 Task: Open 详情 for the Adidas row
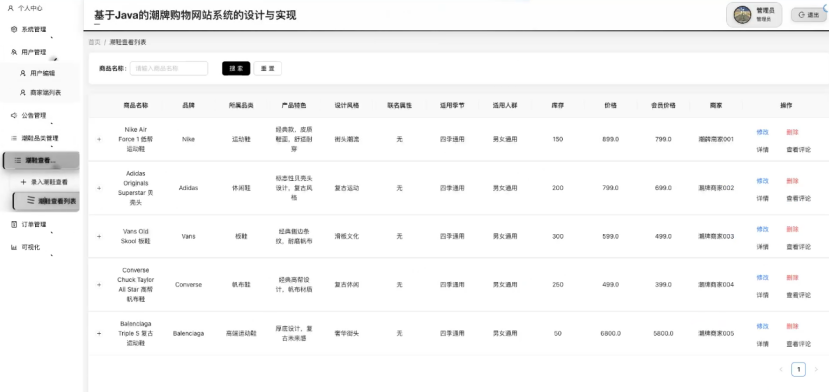pyautogui.click(x=762, y=198)
